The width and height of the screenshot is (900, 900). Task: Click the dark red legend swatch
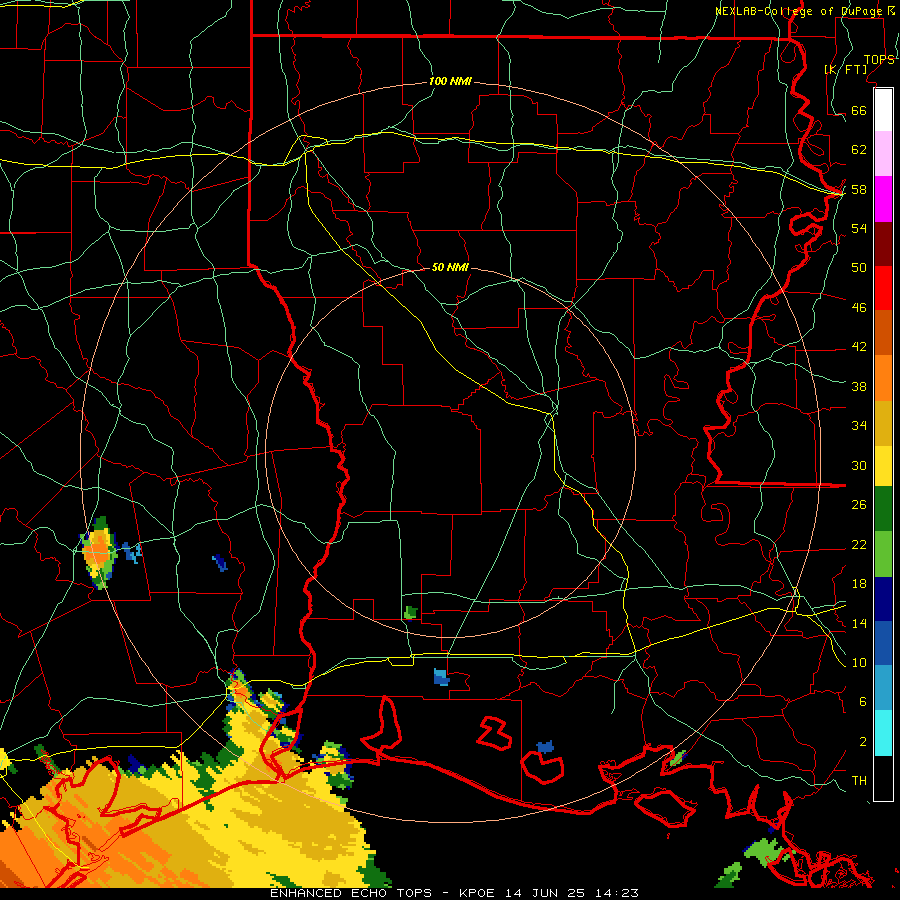tap(883, 244)
